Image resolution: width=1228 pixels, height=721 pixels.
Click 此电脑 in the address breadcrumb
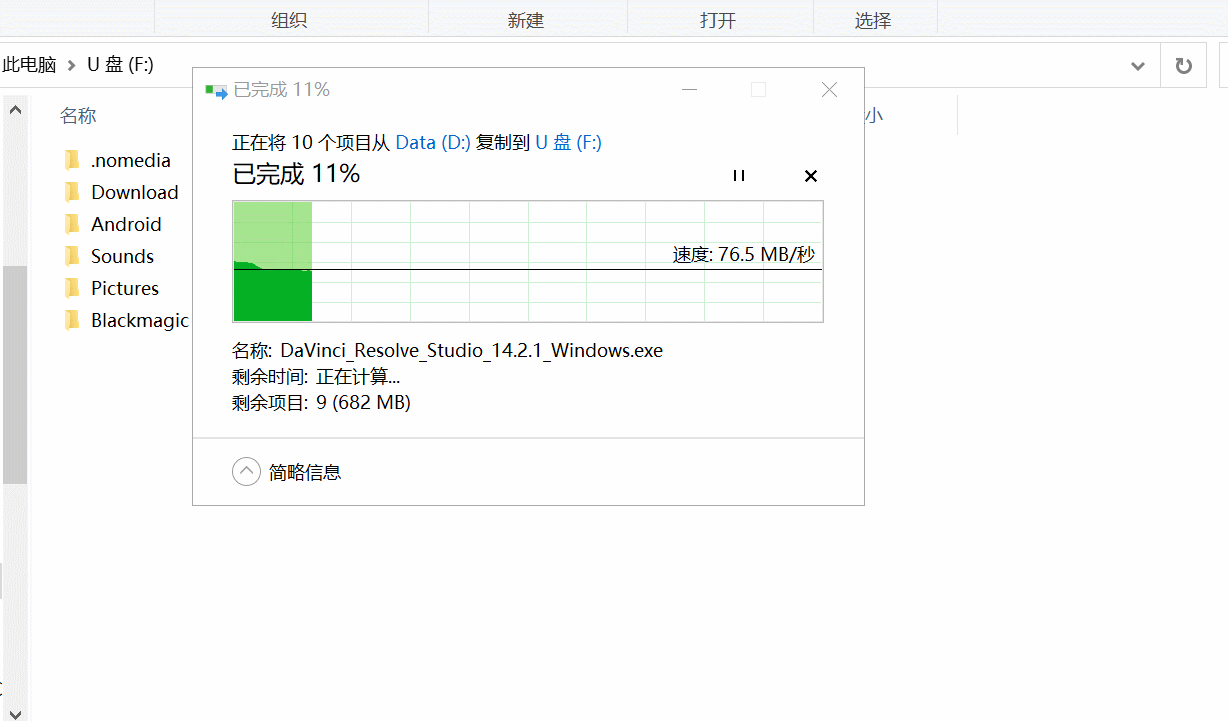[x=29, y=65]
